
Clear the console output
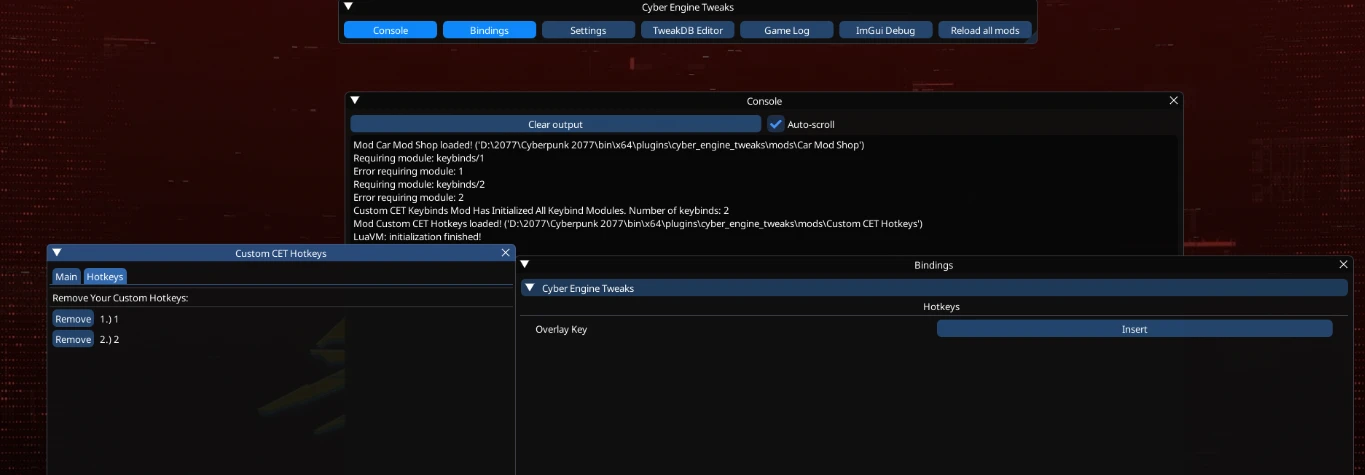point(555,124)
